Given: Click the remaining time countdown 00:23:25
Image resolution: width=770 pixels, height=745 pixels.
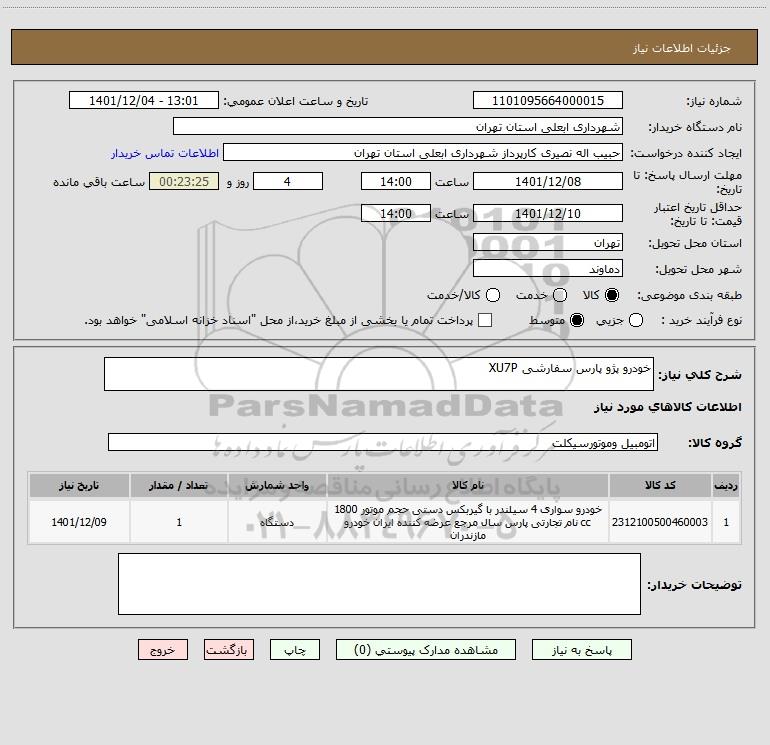Looking at the screenshot, I should [x=184, y=181].
